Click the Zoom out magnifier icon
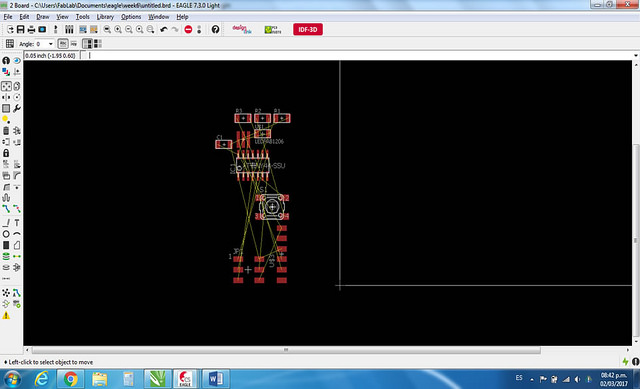 tap(129, 29)
